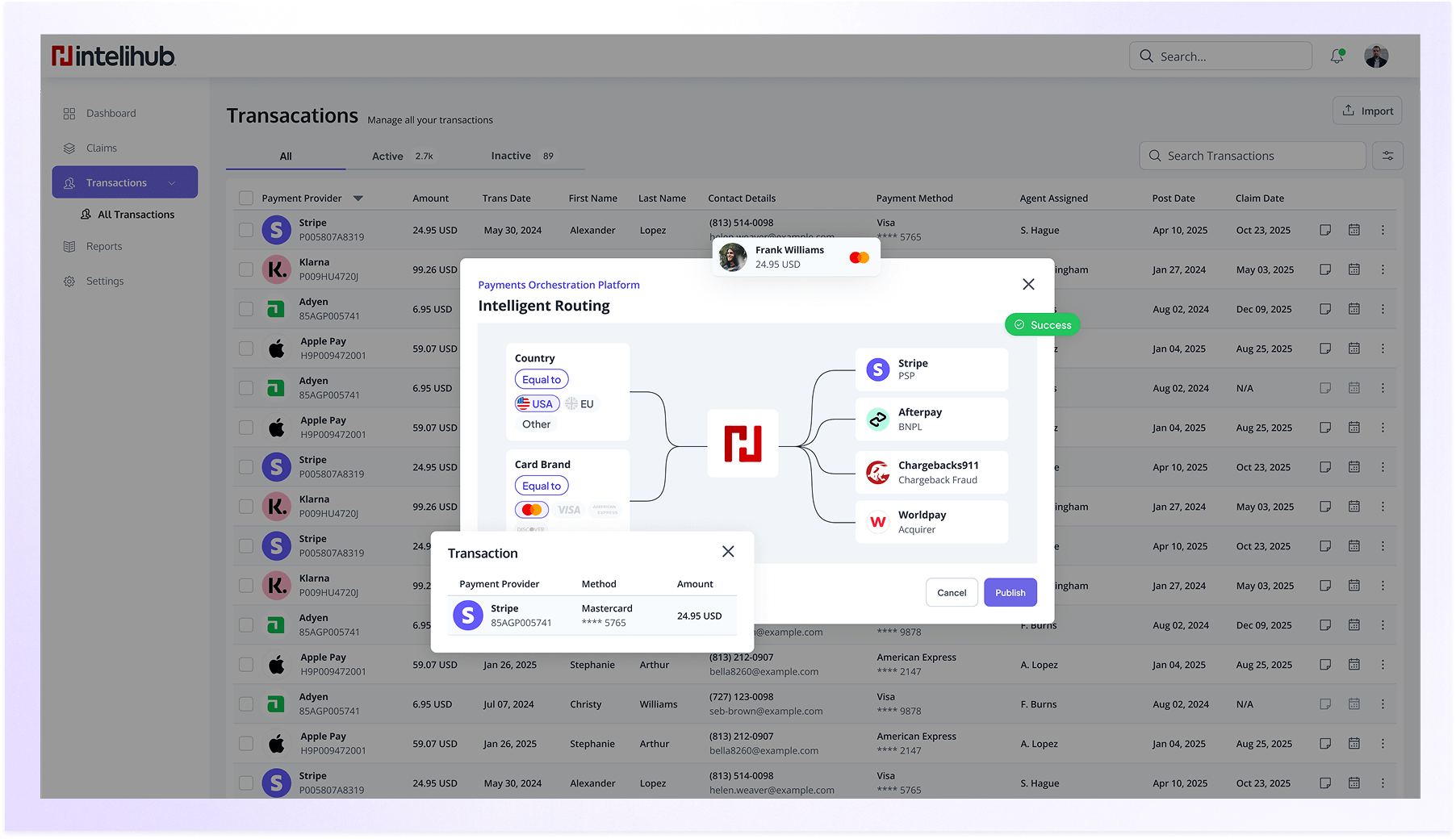Open Reports in sidebar

104,247
